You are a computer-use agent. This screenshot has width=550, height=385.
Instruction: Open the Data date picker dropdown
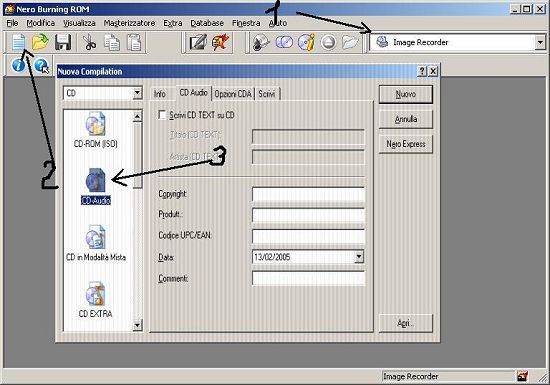(358, 257)
